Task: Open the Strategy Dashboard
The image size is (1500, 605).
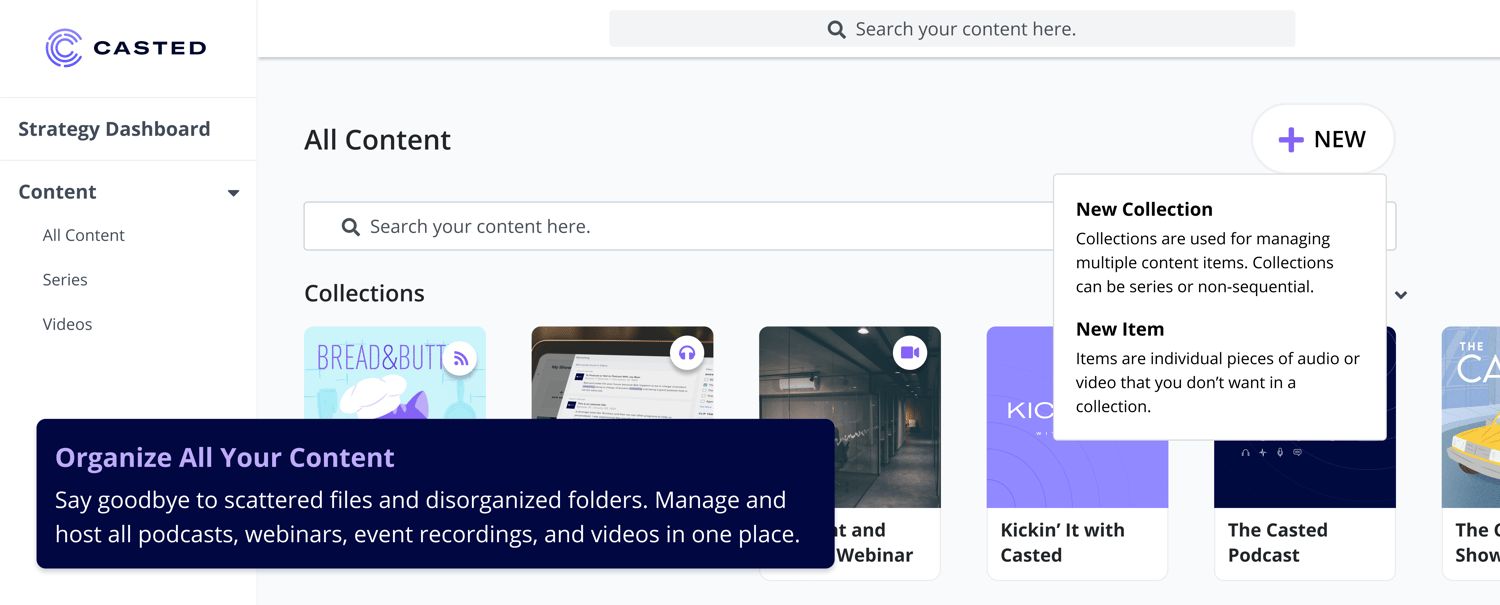Action: click(114, 129)
